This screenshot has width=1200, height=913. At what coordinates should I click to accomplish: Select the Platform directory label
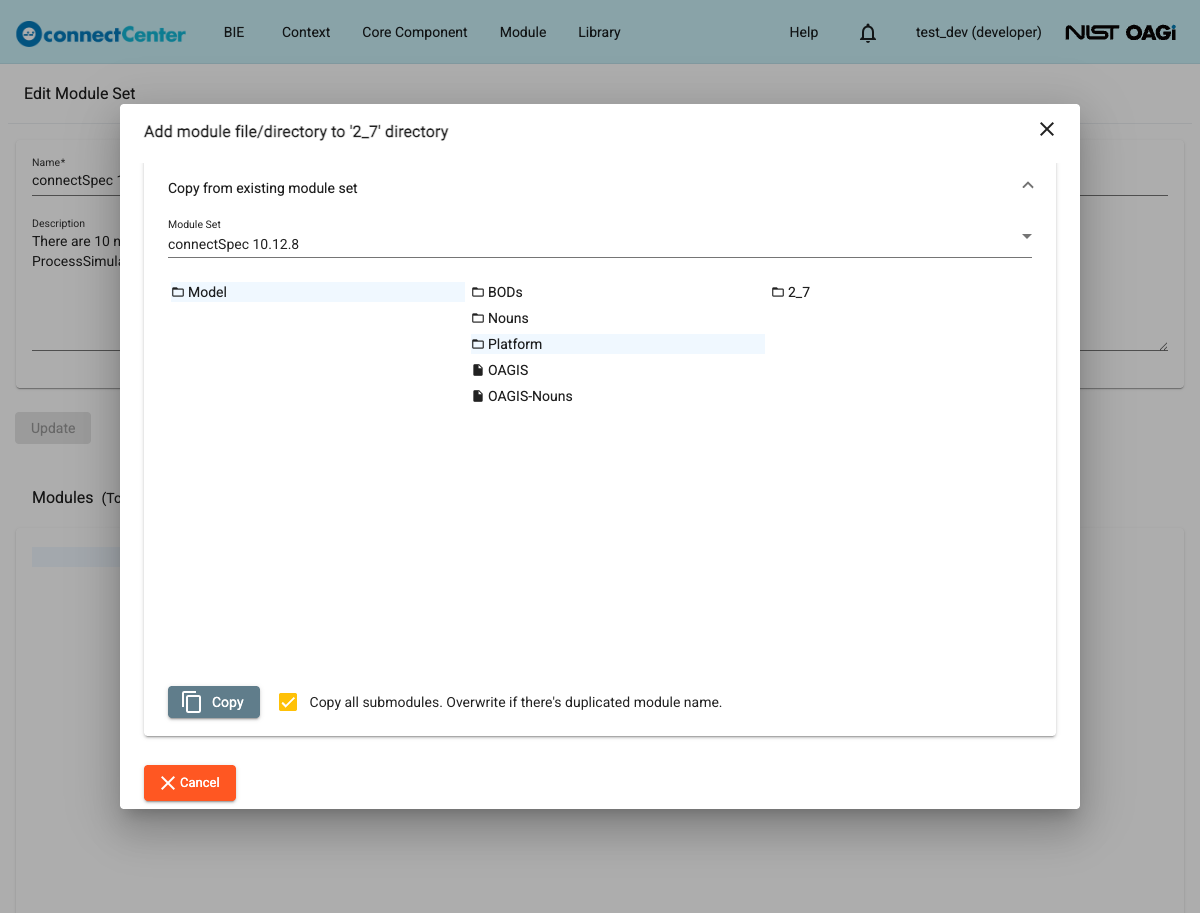point(515,344)
